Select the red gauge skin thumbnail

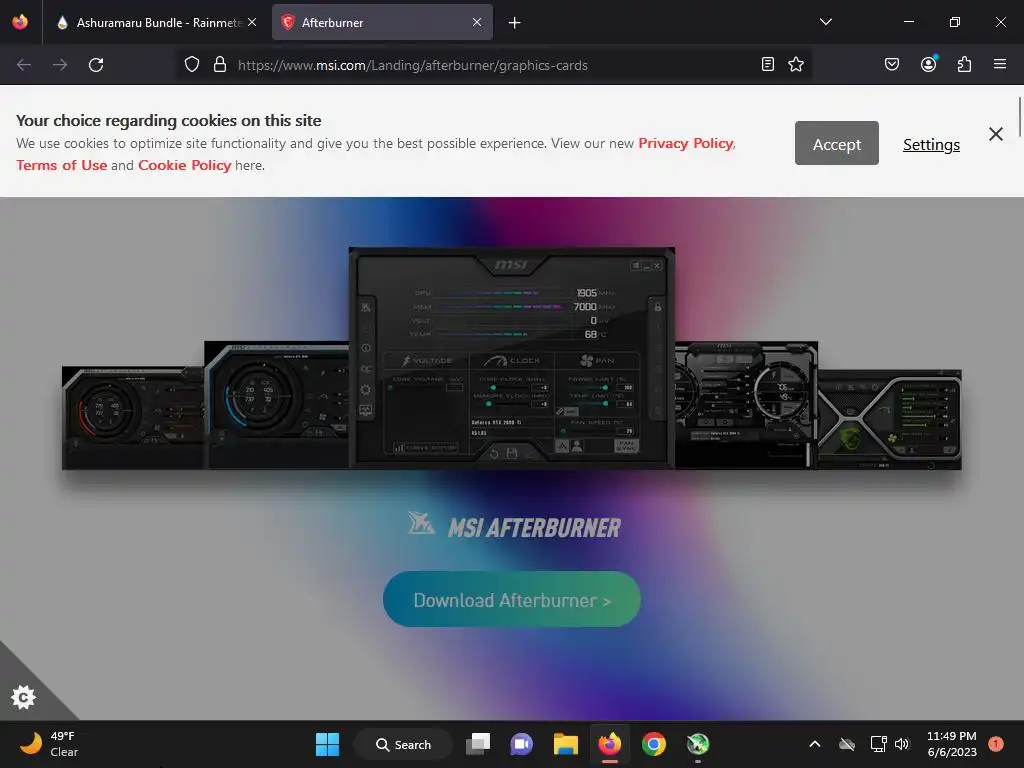coord(133,418)
